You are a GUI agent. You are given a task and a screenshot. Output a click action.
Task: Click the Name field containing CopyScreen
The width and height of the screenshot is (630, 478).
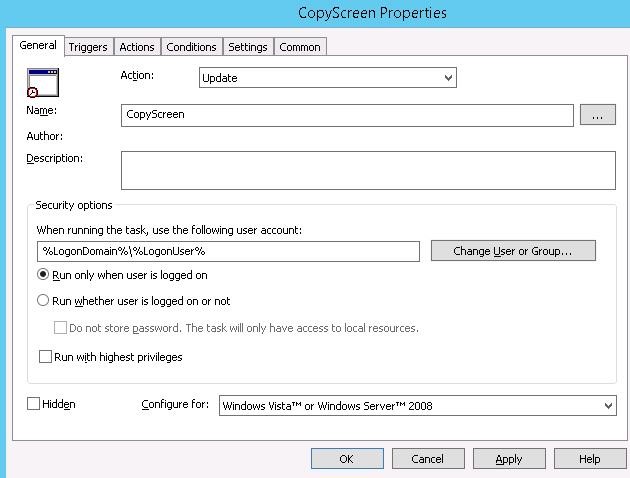coord(346,115)
